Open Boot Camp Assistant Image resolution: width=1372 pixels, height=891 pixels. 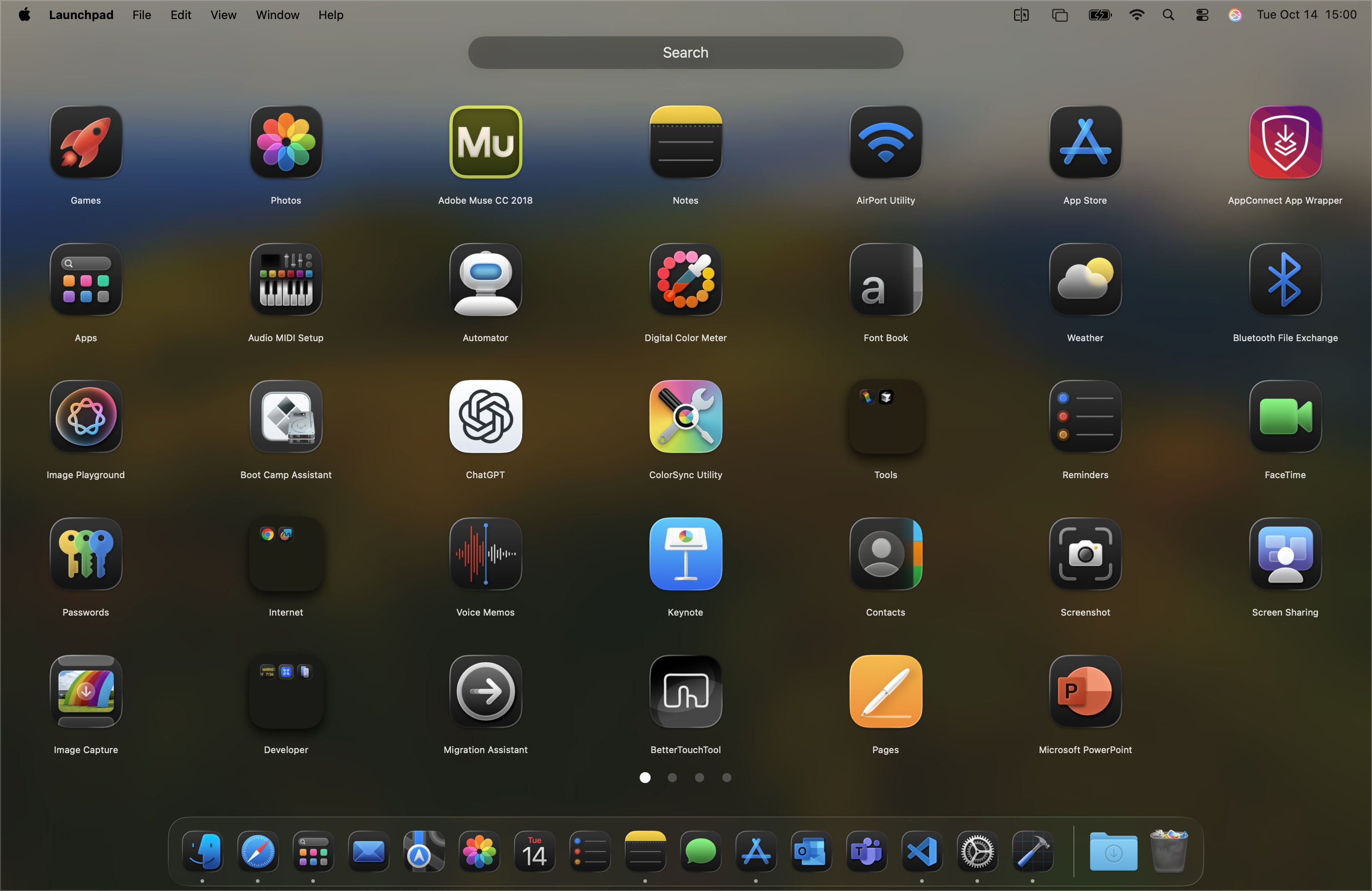286,416
